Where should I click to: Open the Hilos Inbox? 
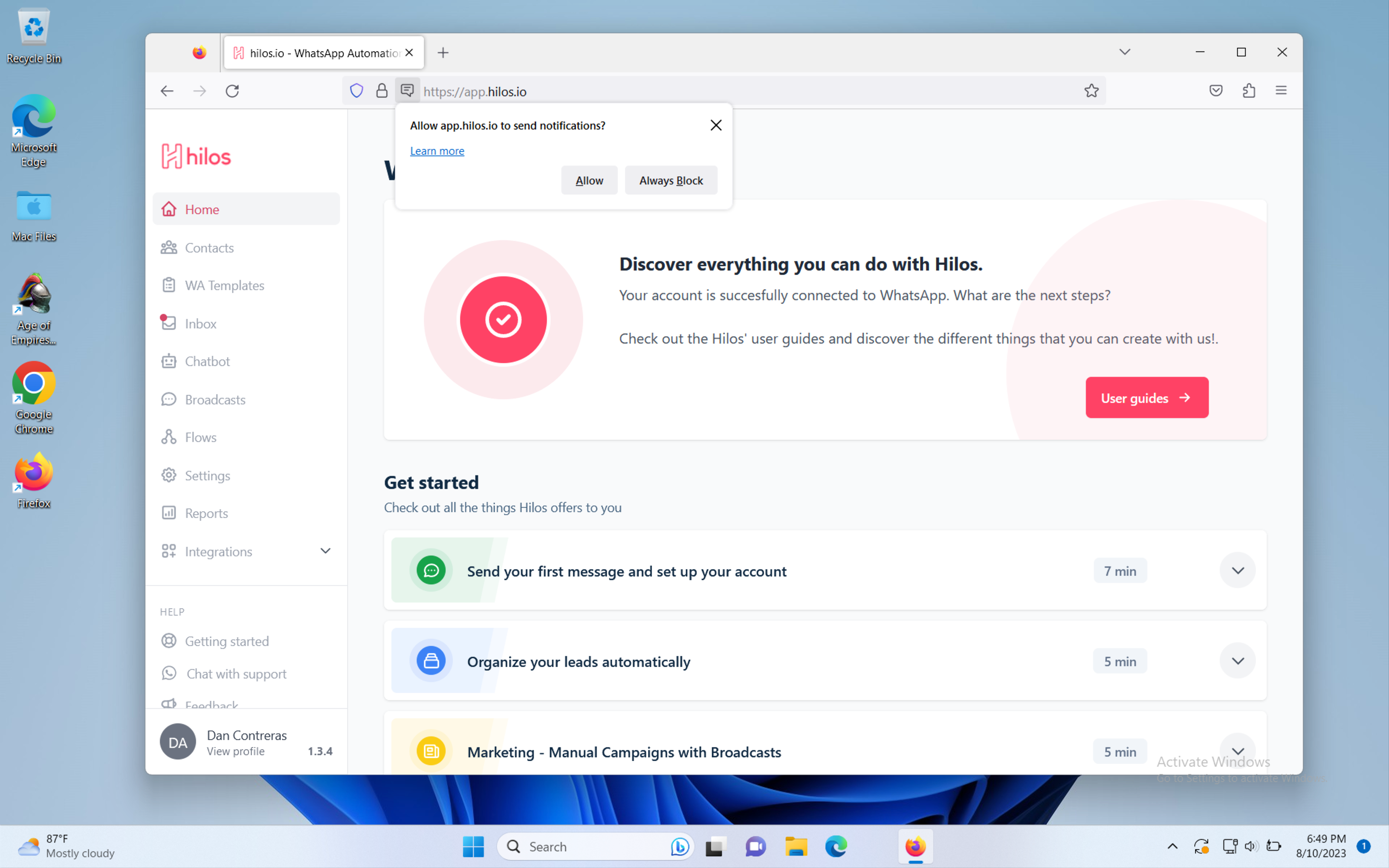(200, 323)
